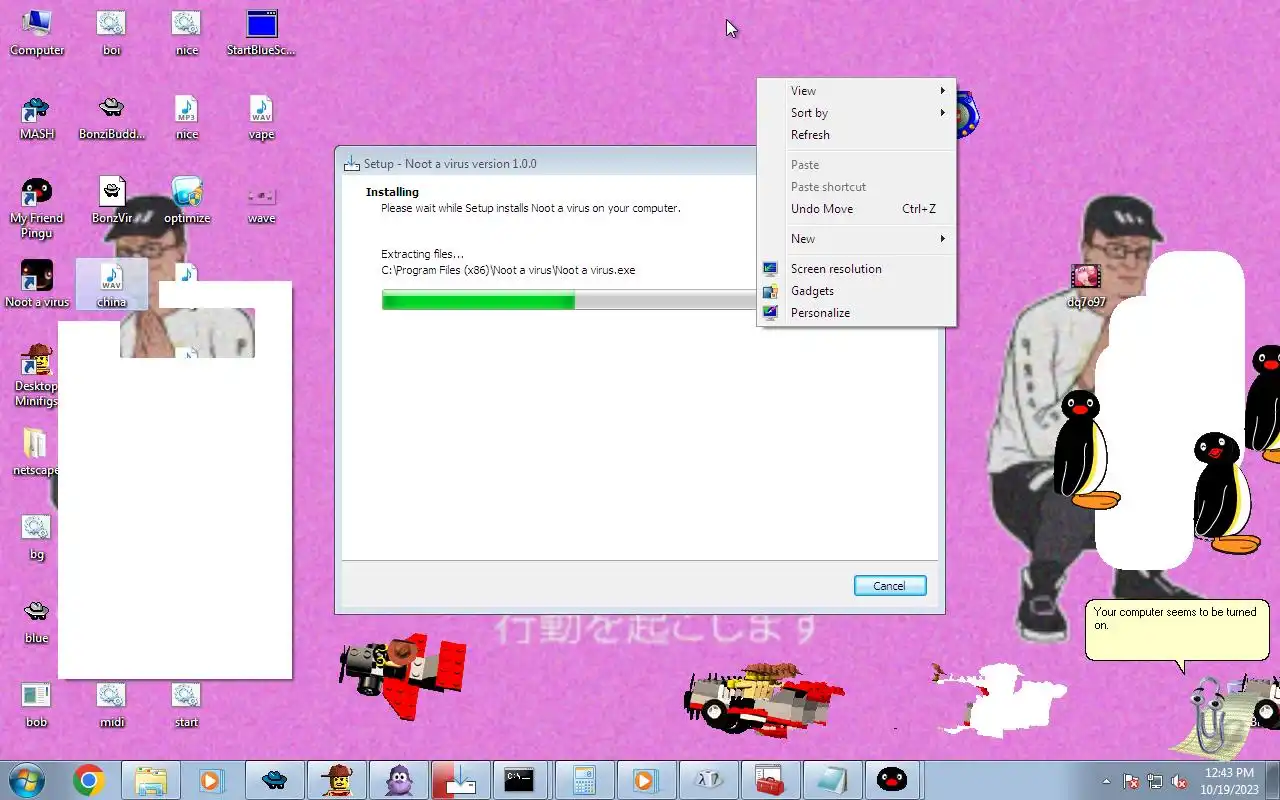
Task: Select the nice MP3 audio file
Action: pyautogui.click(x=187, y=117)
